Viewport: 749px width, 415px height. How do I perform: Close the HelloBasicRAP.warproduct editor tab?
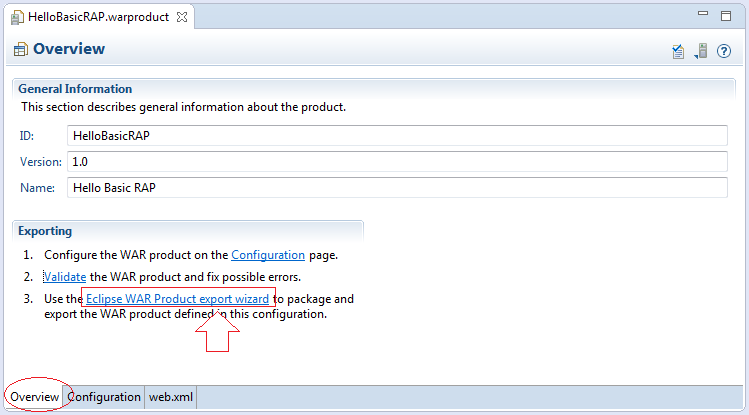pyautogui.click(x=182, y=17)
